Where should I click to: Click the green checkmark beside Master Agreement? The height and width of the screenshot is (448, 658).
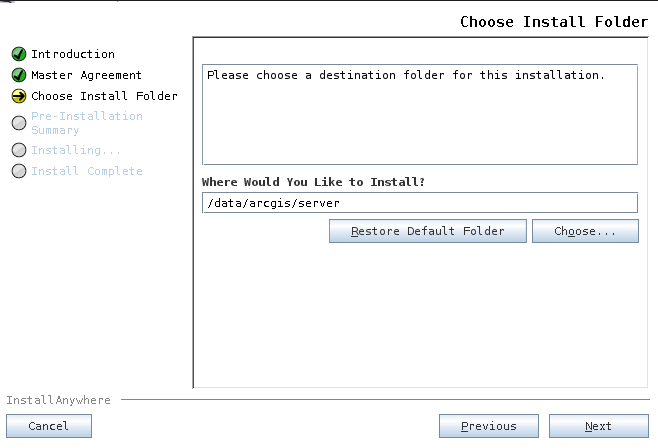pos(19,75)
